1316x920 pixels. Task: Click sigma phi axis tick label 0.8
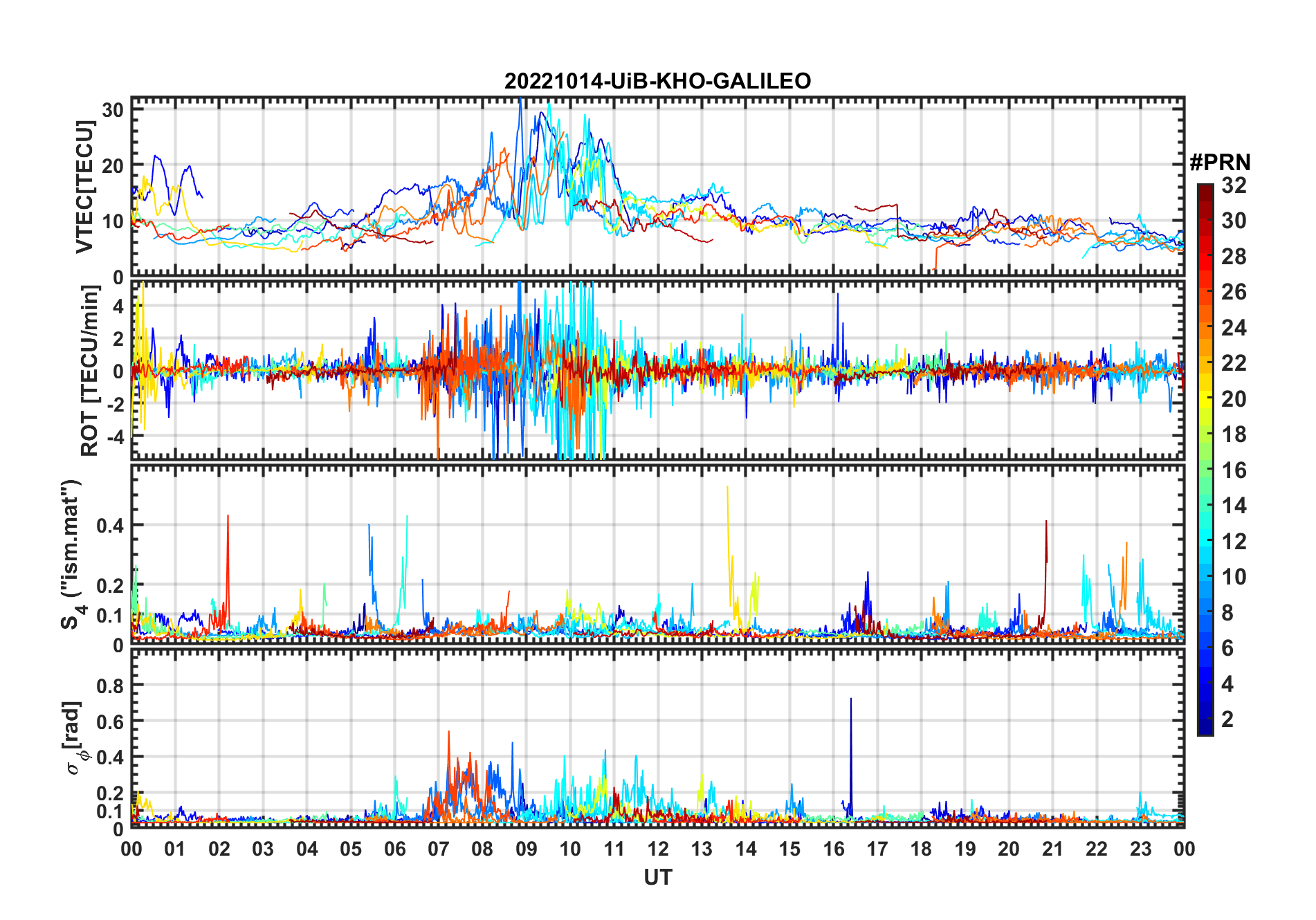pos(110,686)
